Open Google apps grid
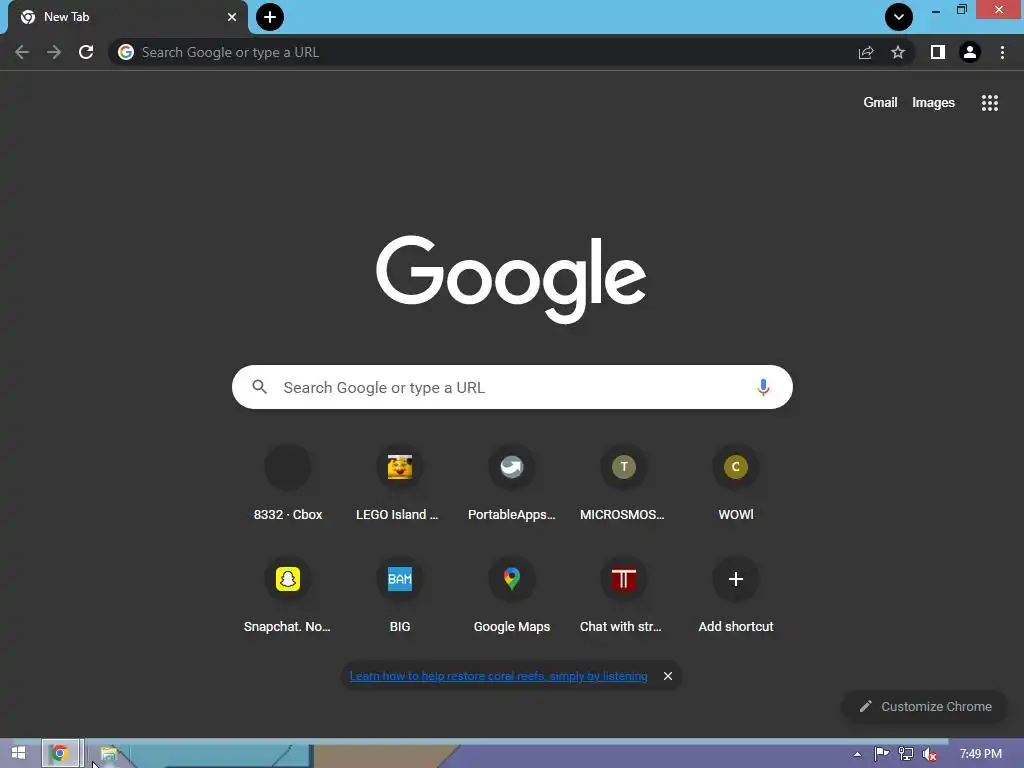 coord(990,103)
